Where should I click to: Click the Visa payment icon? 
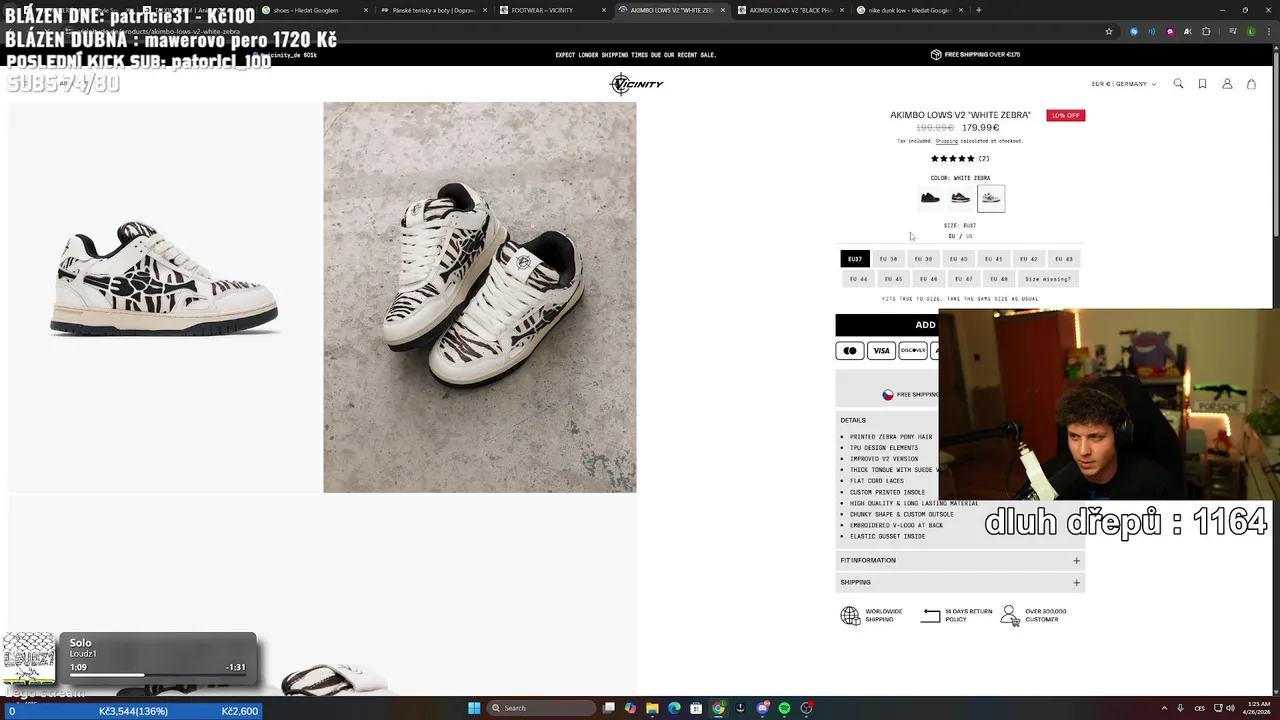pos(881,350)
